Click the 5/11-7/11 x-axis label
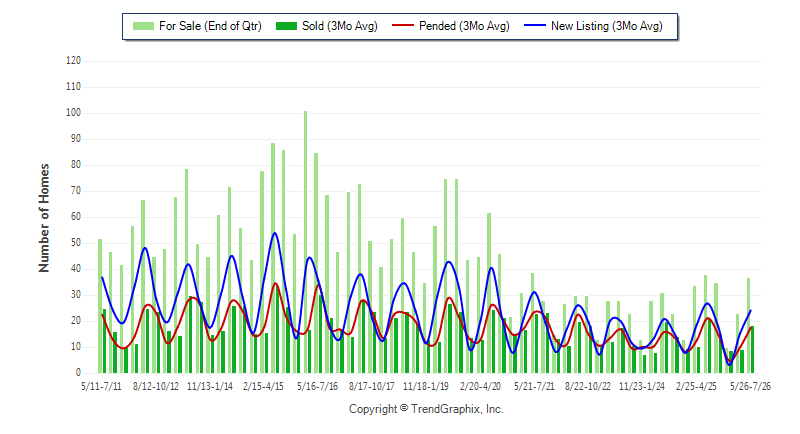800x434 pixels. point(102,386)
